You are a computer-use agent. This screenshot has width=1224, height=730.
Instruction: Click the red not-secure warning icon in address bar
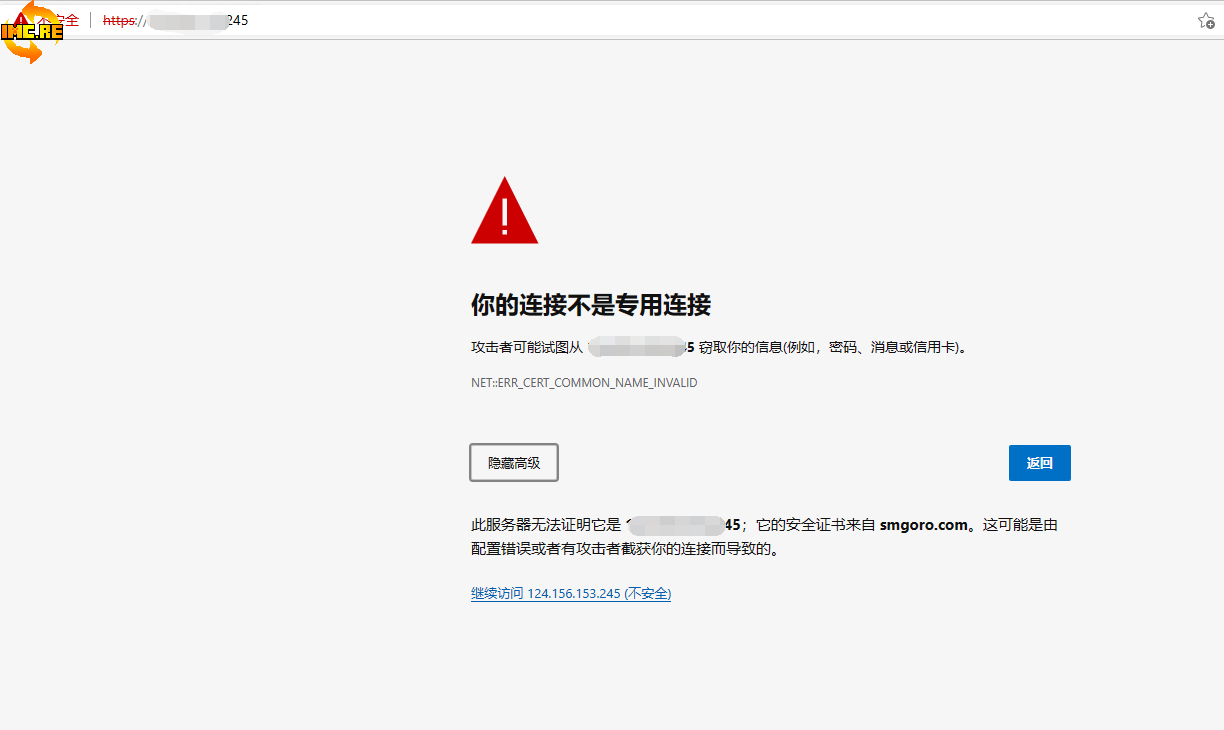point(21,19)
